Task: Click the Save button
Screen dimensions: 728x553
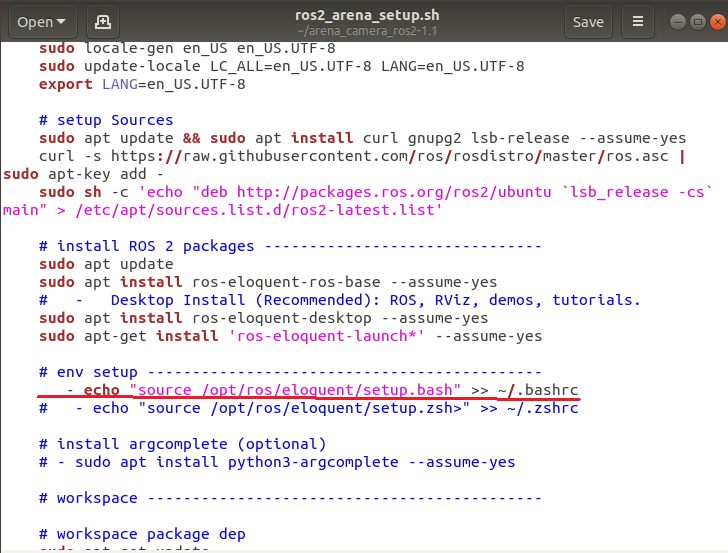Action: tap(588, 21)
